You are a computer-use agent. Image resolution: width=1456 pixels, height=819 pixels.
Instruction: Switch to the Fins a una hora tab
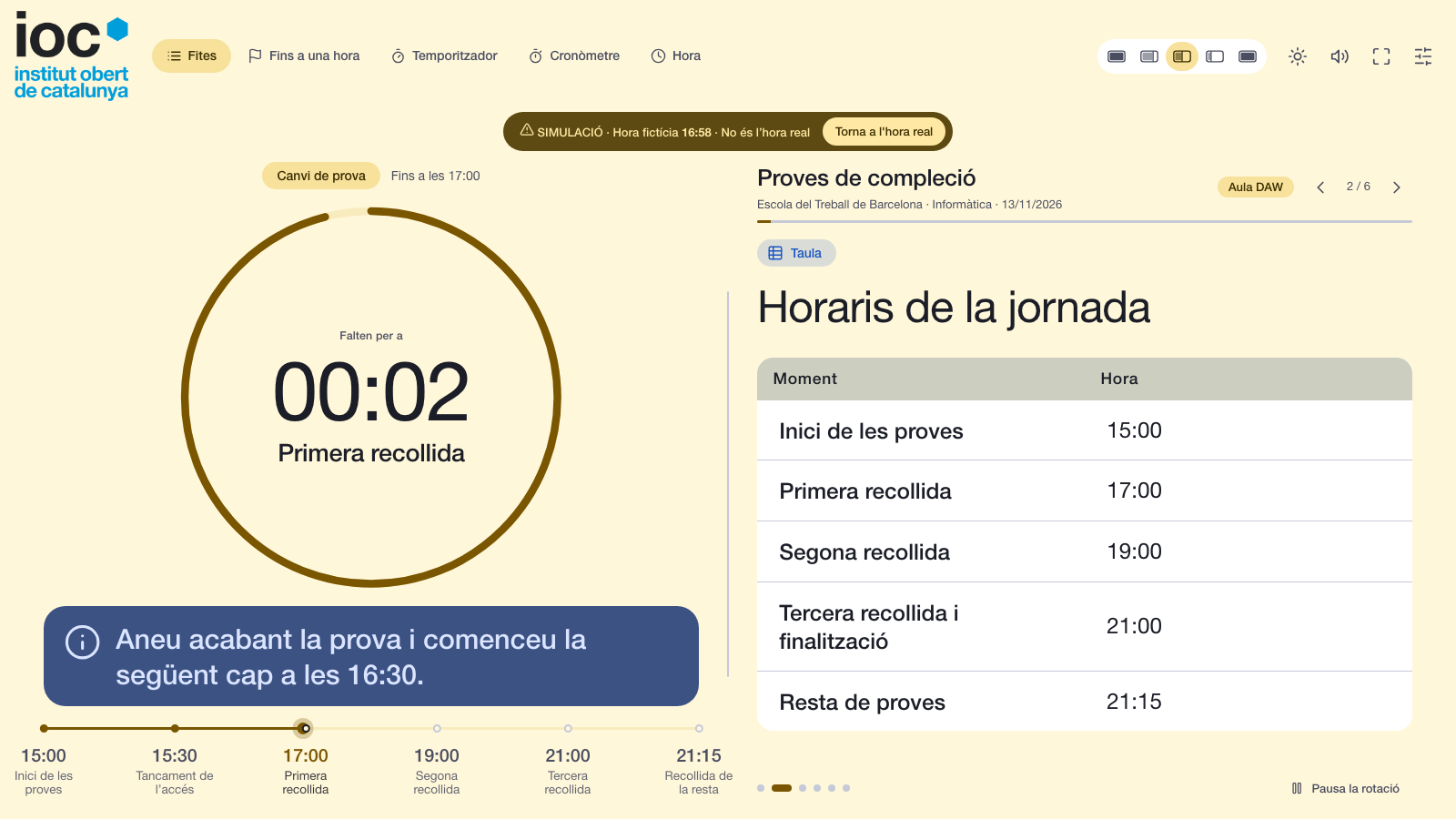pos(304,56)
